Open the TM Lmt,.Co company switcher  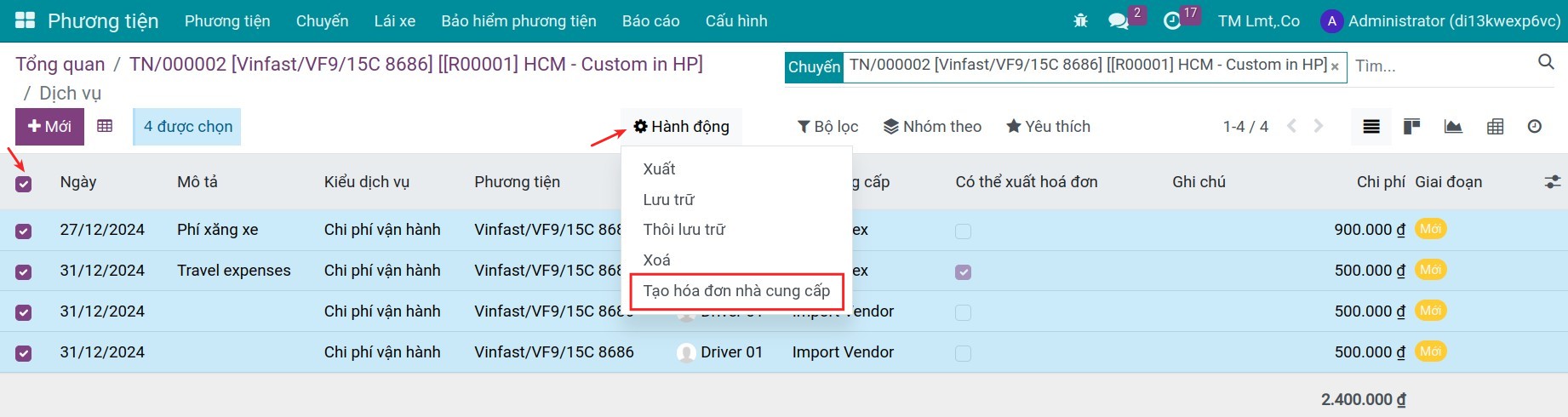coord(1258,21)
